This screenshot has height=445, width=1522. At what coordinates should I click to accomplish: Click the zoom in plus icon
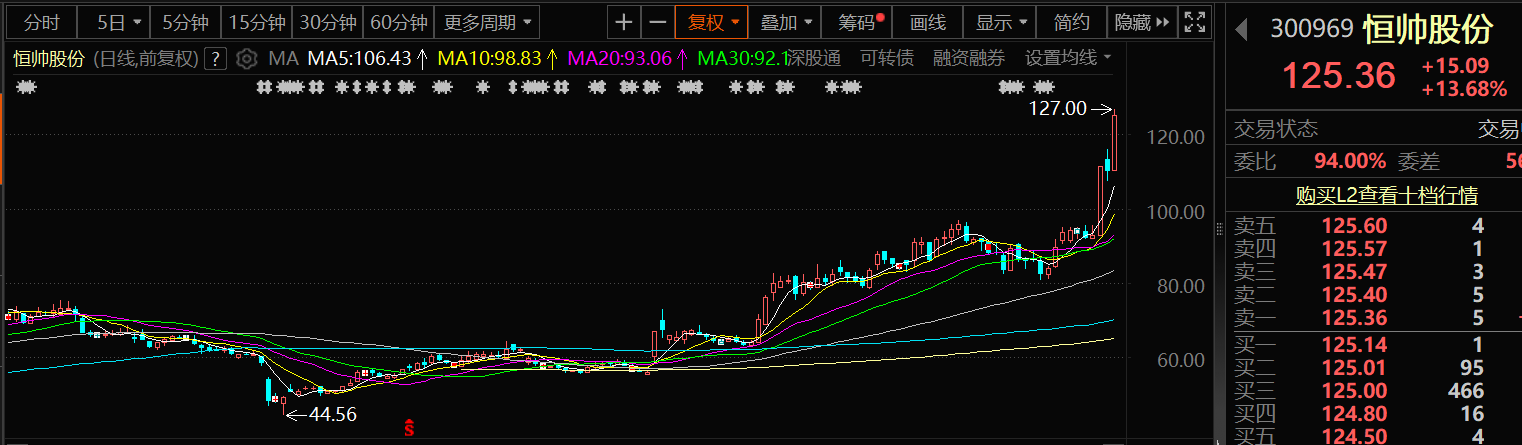pos(623,22)
